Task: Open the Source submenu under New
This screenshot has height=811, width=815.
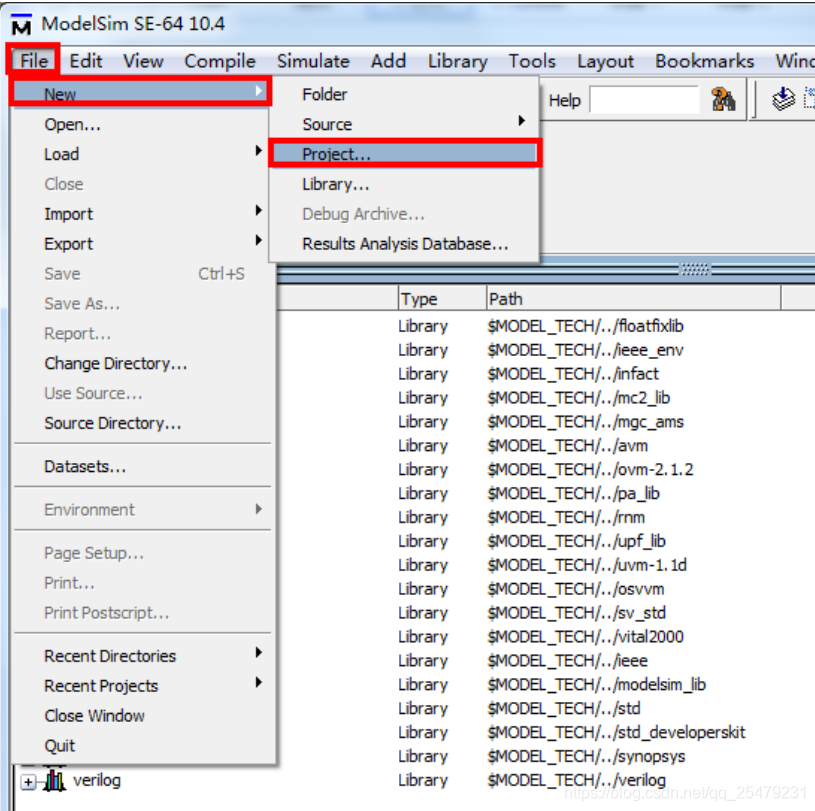Action: tap(330, 122)
